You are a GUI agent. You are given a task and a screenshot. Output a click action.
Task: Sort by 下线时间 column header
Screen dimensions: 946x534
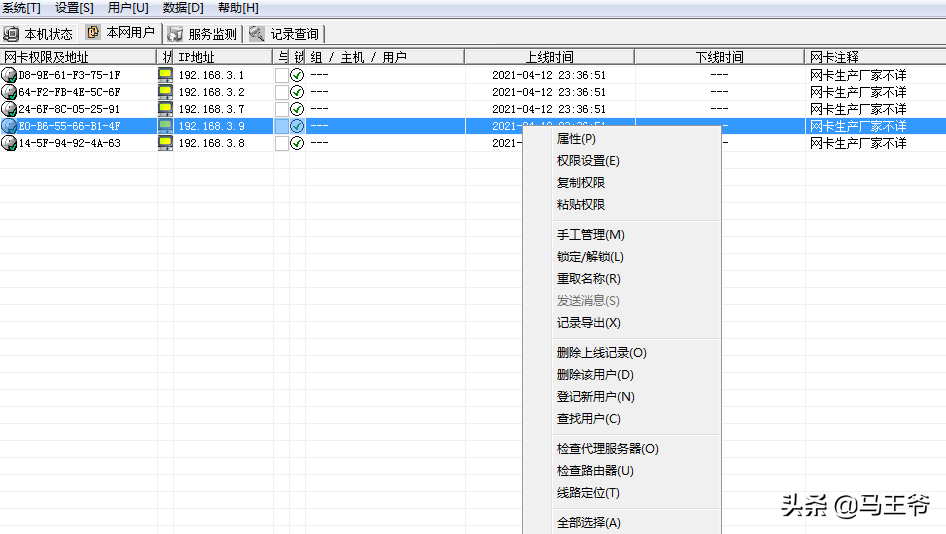[x=719, y=57]
